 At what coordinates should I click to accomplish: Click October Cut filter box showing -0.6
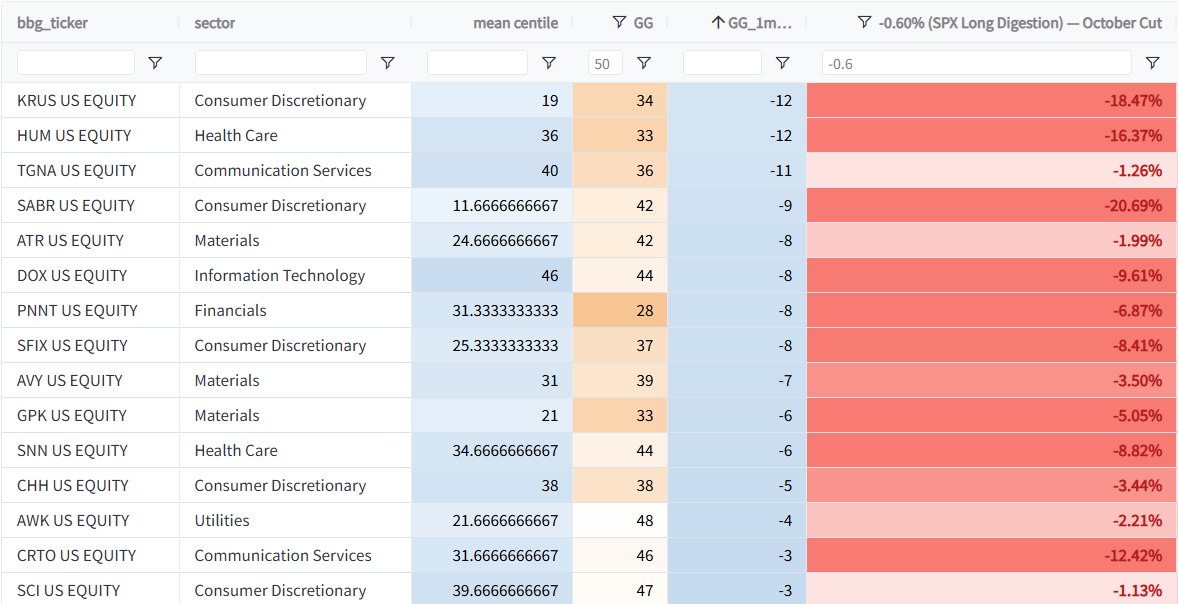pos(977,63)
